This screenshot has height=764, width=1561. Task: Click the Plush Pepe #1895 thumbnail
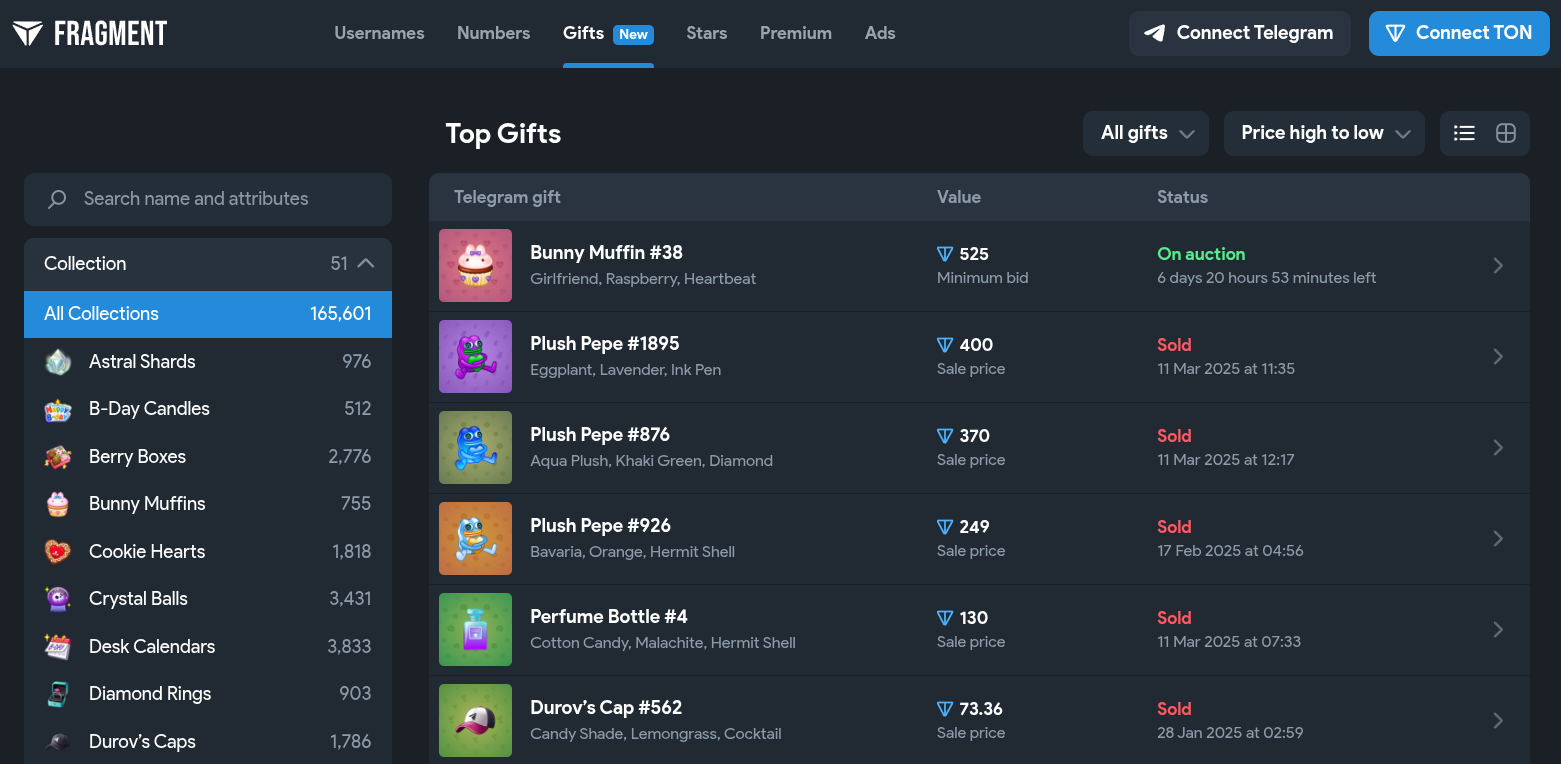point(475,357)
